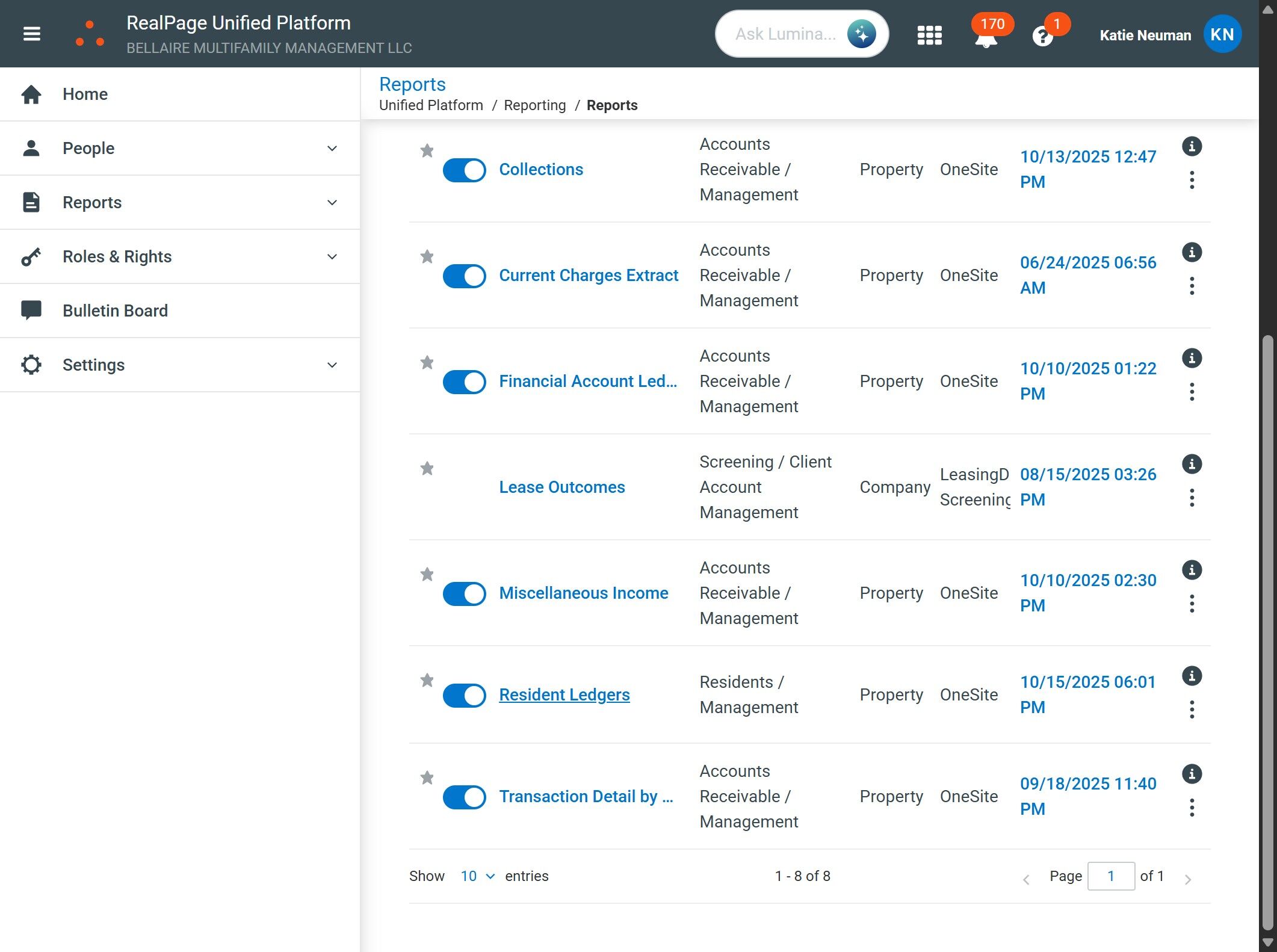Disable the Collections report toggle
1277x952 pixels.
tap(464, 170)
